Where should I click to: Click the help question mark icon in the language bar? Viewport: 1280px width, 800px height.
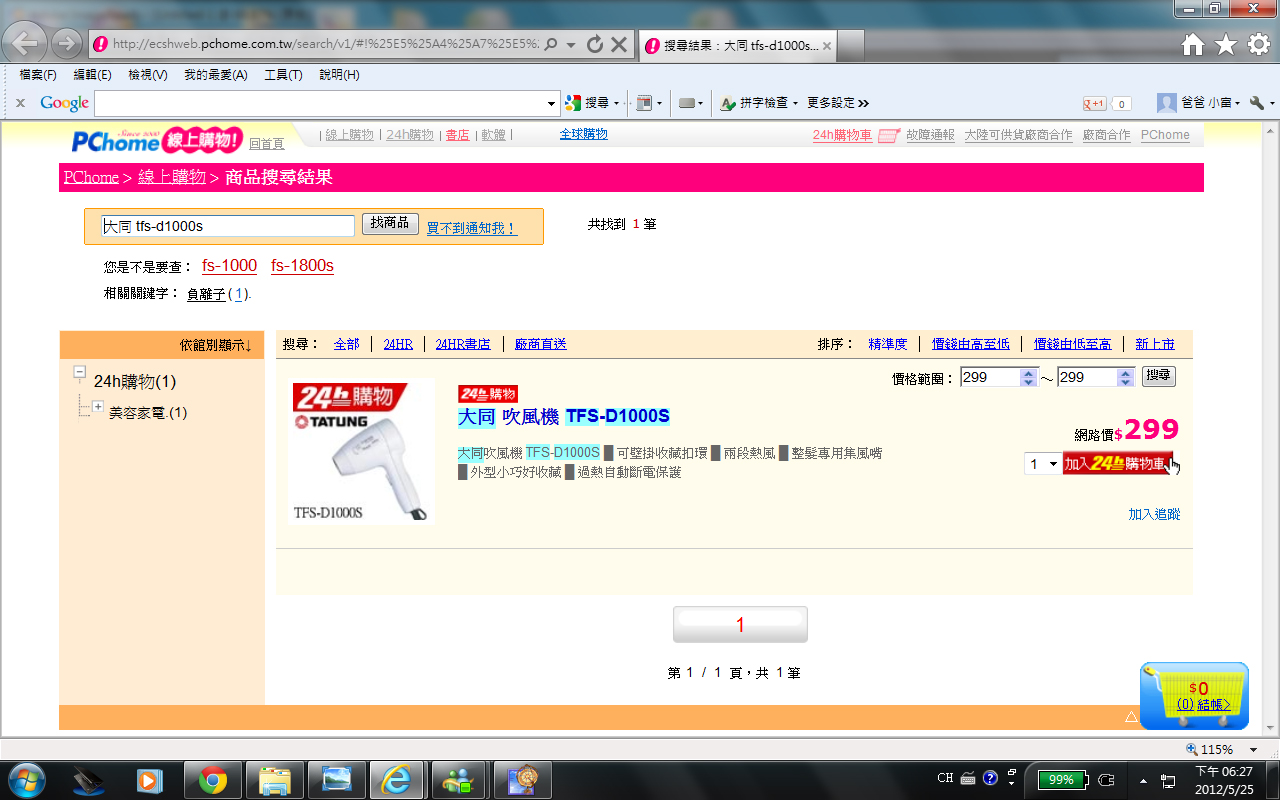(990, 778)
